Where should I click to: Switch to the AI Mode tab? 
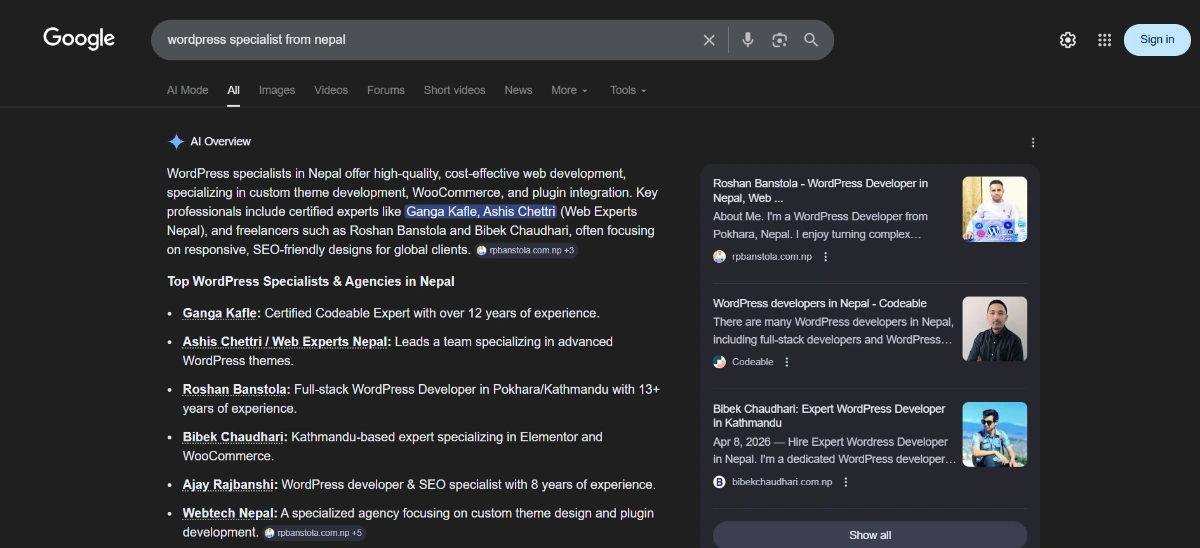[188, 90]
